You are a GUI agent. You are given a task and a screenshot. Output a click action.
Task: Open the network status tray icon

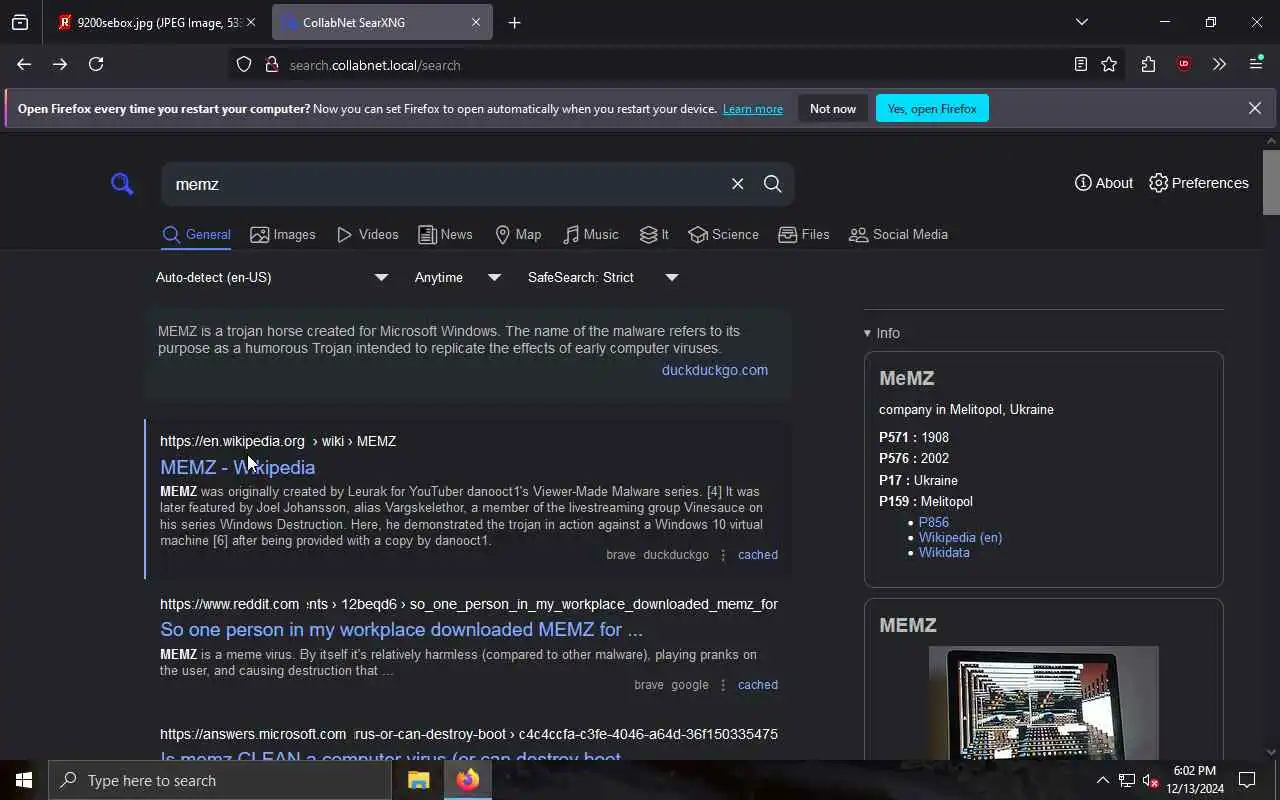coord(1126,780)
